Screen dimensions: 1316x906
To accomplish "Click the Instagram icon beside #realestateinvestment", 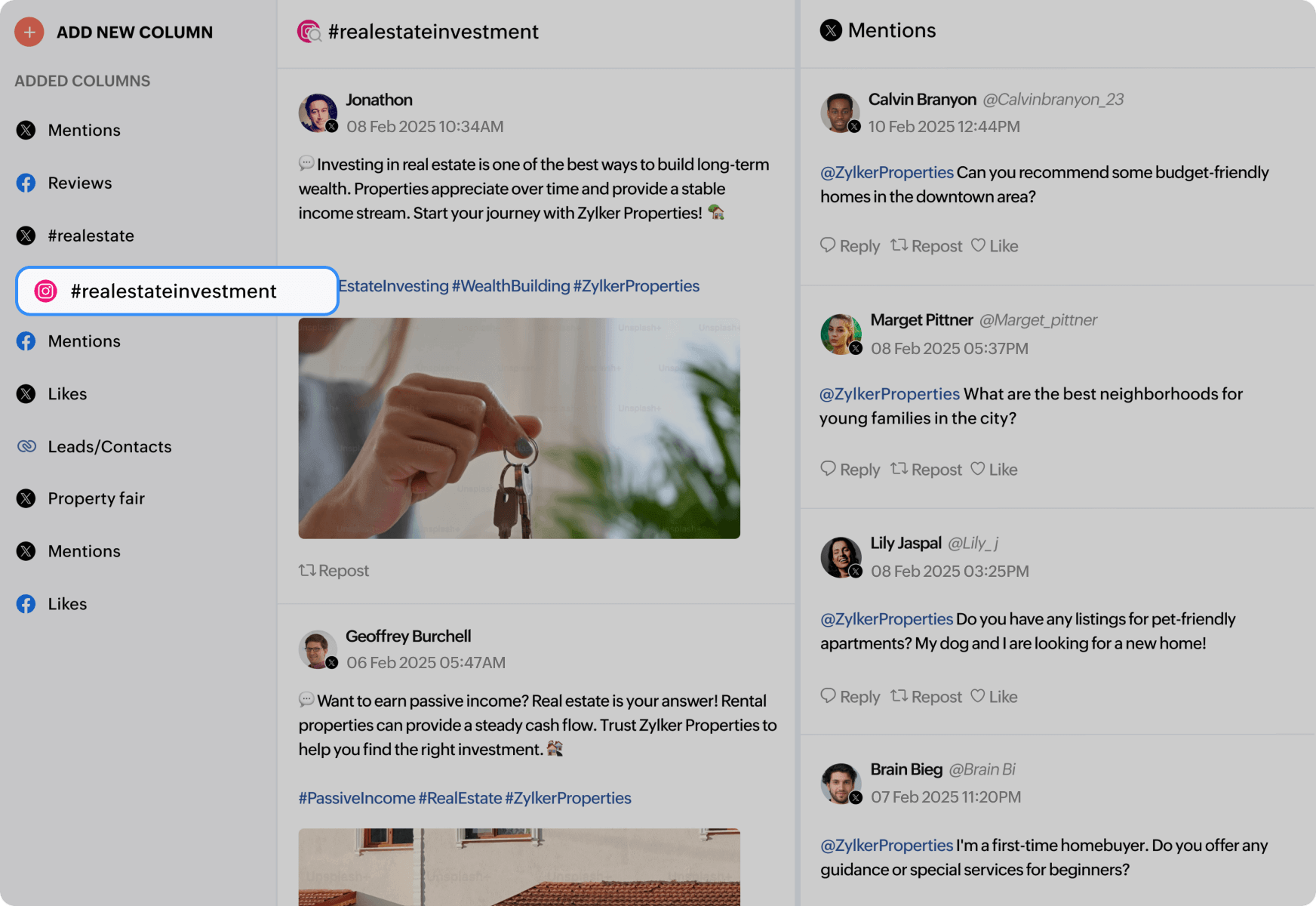I will coord(46,291).
